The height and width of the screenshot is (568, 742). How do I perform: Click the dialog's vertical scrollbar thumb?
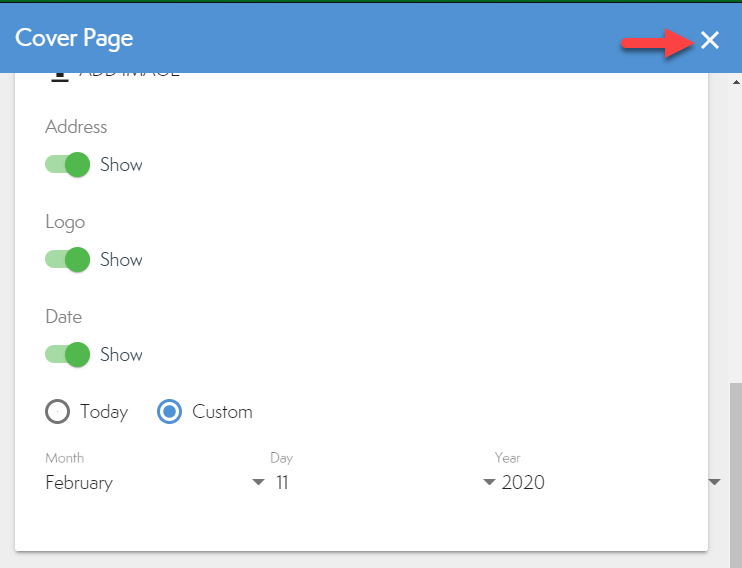[x=735, y=470]
